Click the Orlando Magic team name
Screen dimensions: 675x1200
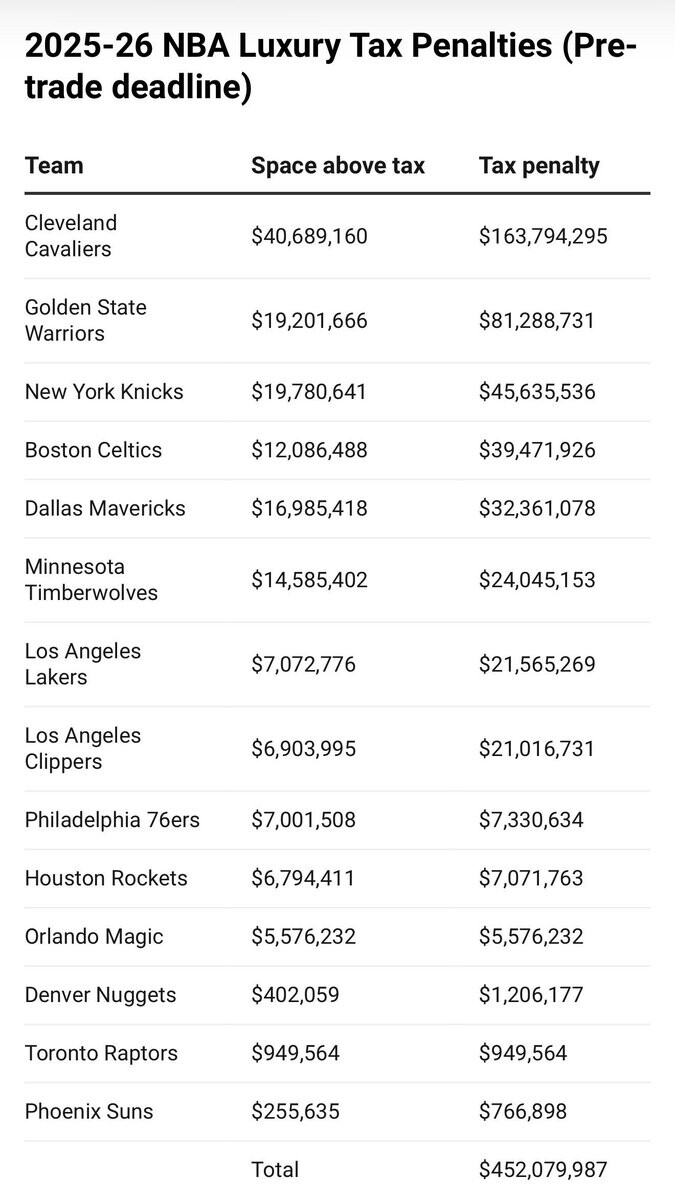click(94, 937)
